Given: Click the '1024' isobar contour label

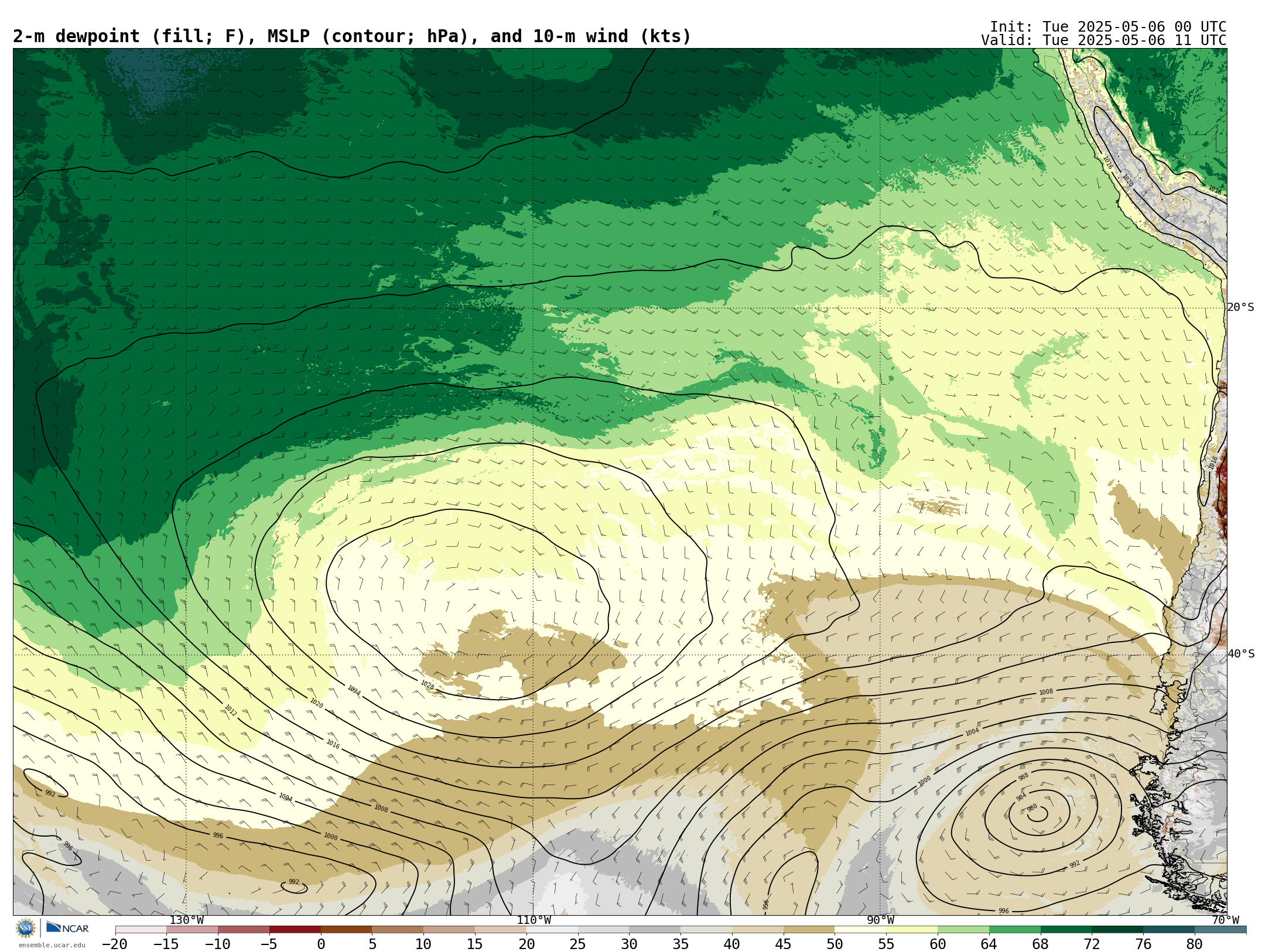Looking at the screenshot, I should point(354,690).
